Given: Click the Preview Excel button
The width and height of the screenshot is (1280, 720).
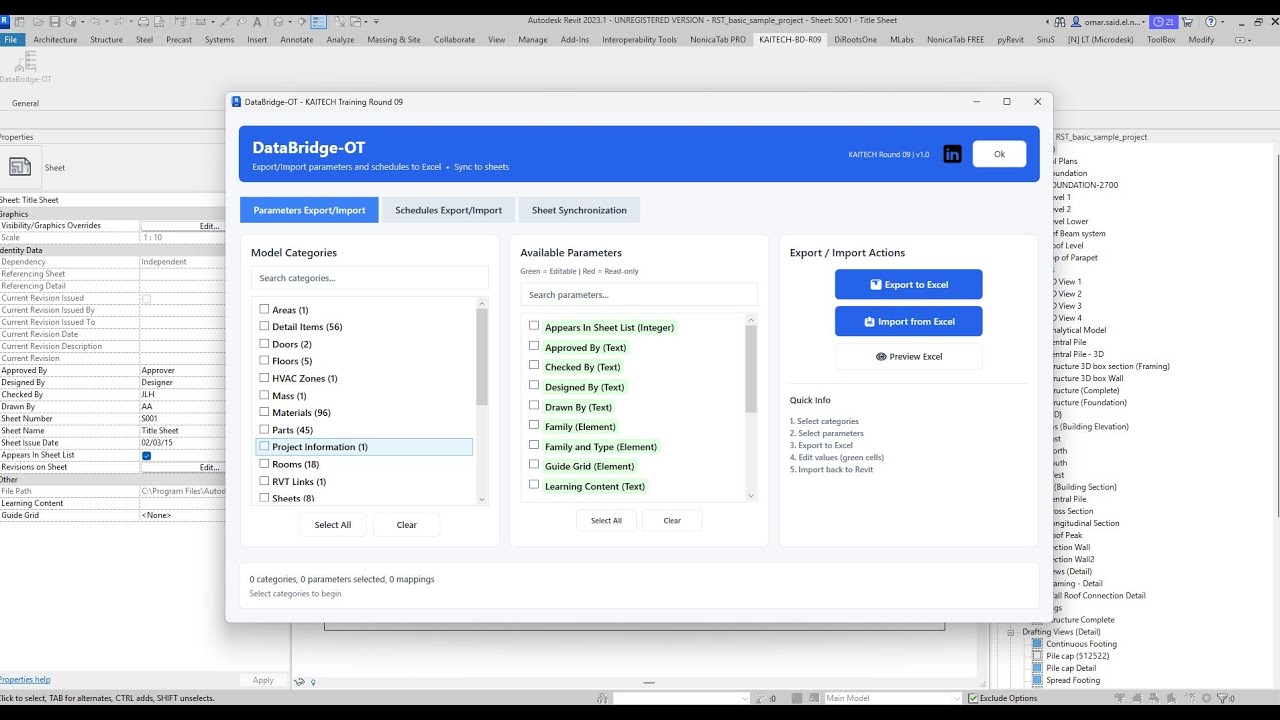Looking at the screenshot, I should click(909, 356).
